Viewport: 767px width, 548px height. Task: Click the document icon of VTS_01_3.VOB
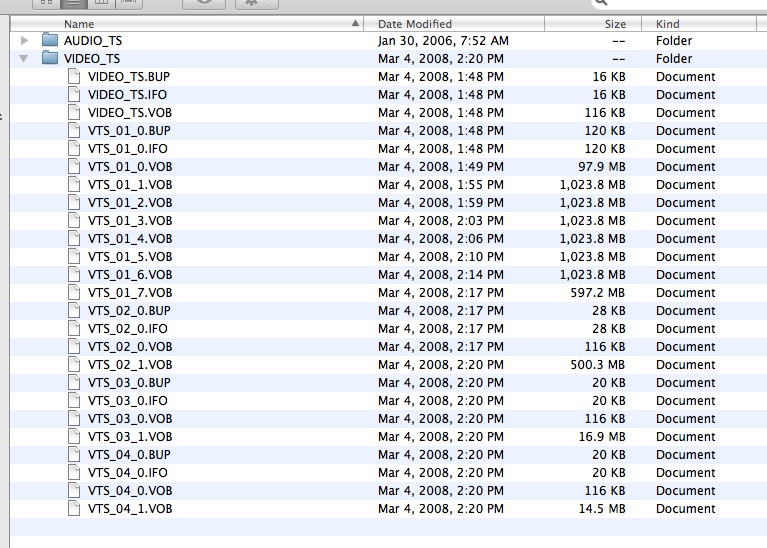coord(74,221)
